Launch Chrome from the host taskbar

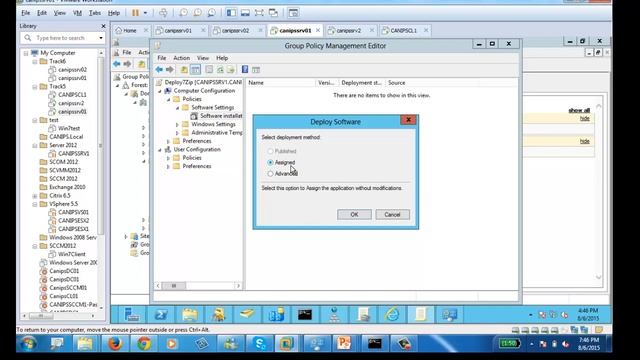tap(144, 344)
